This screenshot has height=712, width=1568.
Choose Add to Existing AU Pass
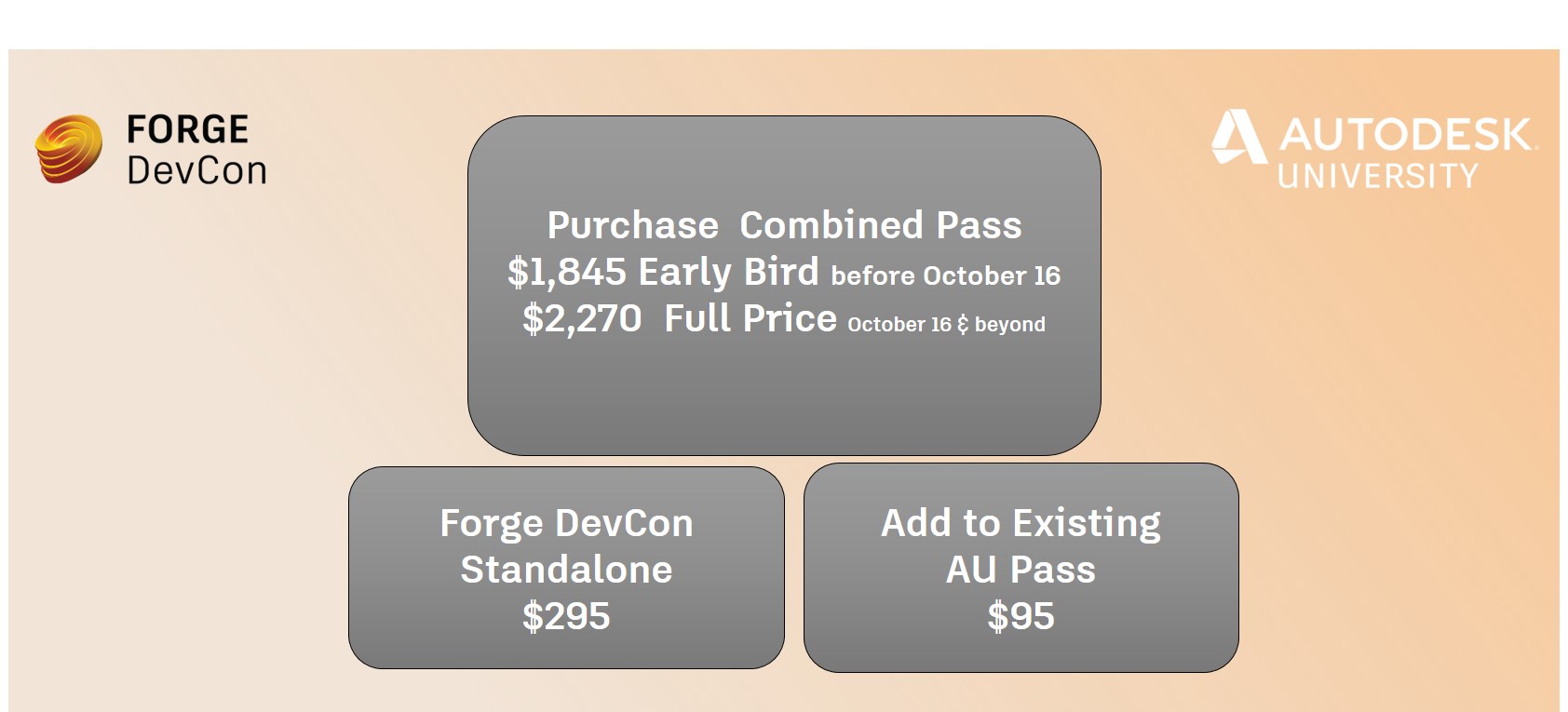point(1021,568)
